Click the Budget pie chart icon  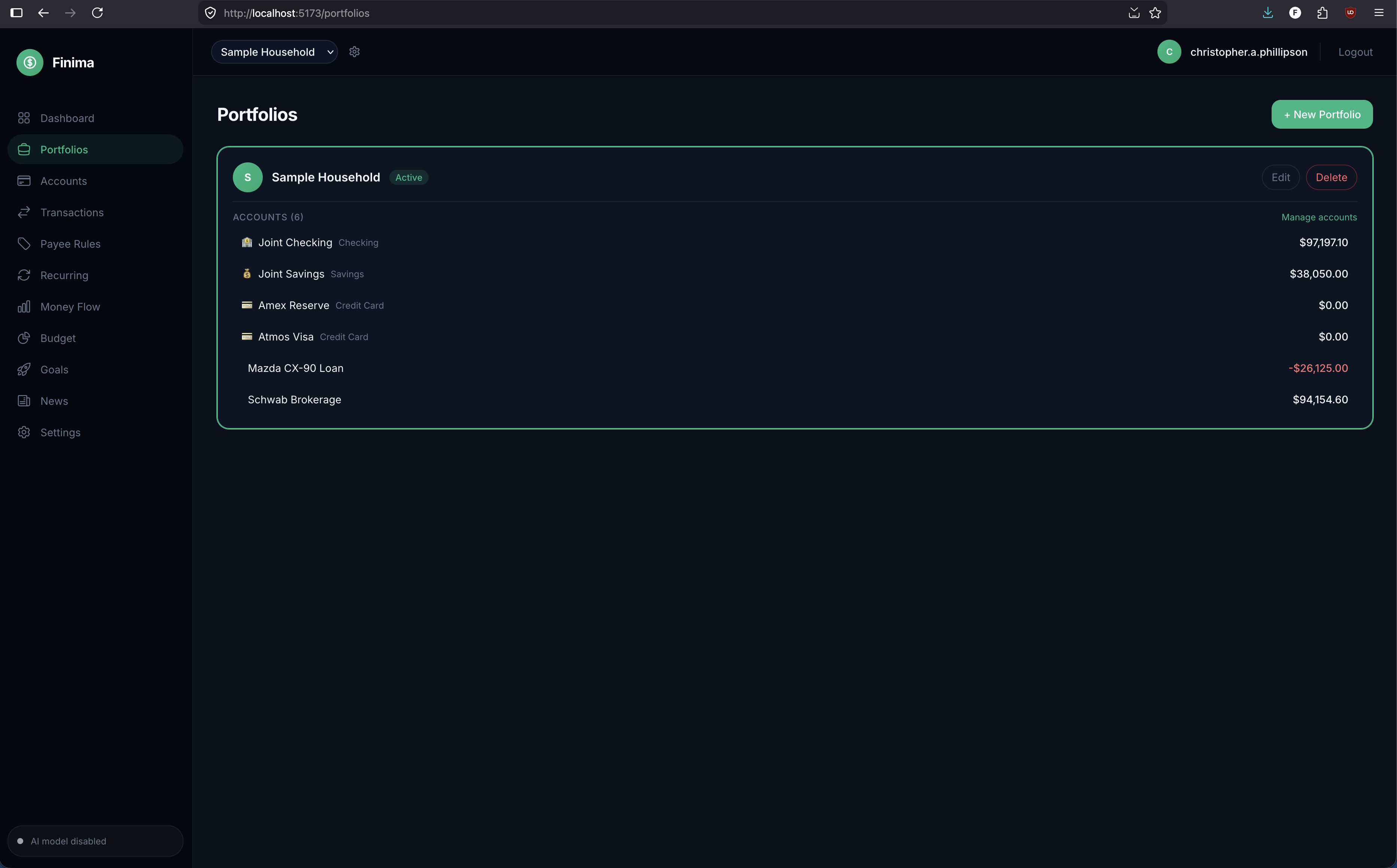pyautogui.click(x=24, y=338)
